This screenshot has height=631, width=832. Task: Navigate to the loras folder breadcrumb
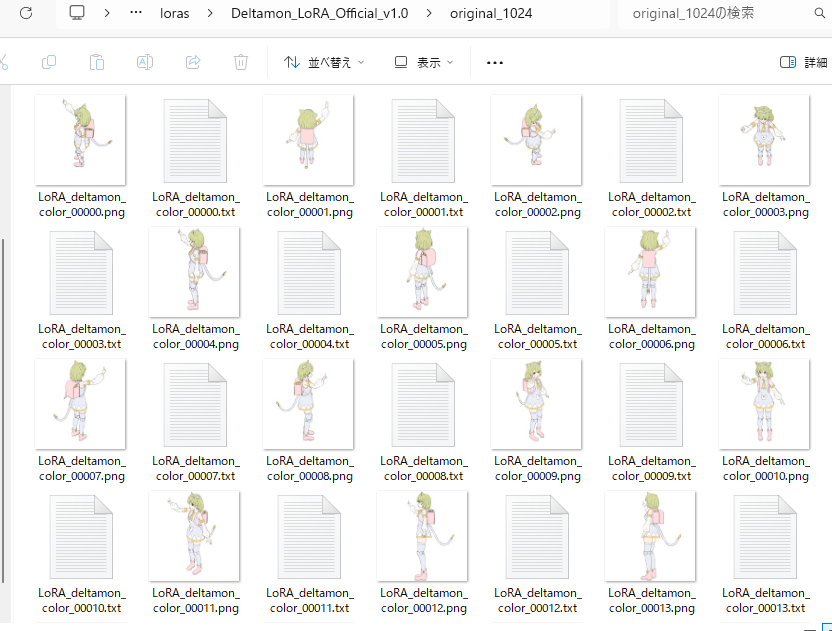[175, 13]
